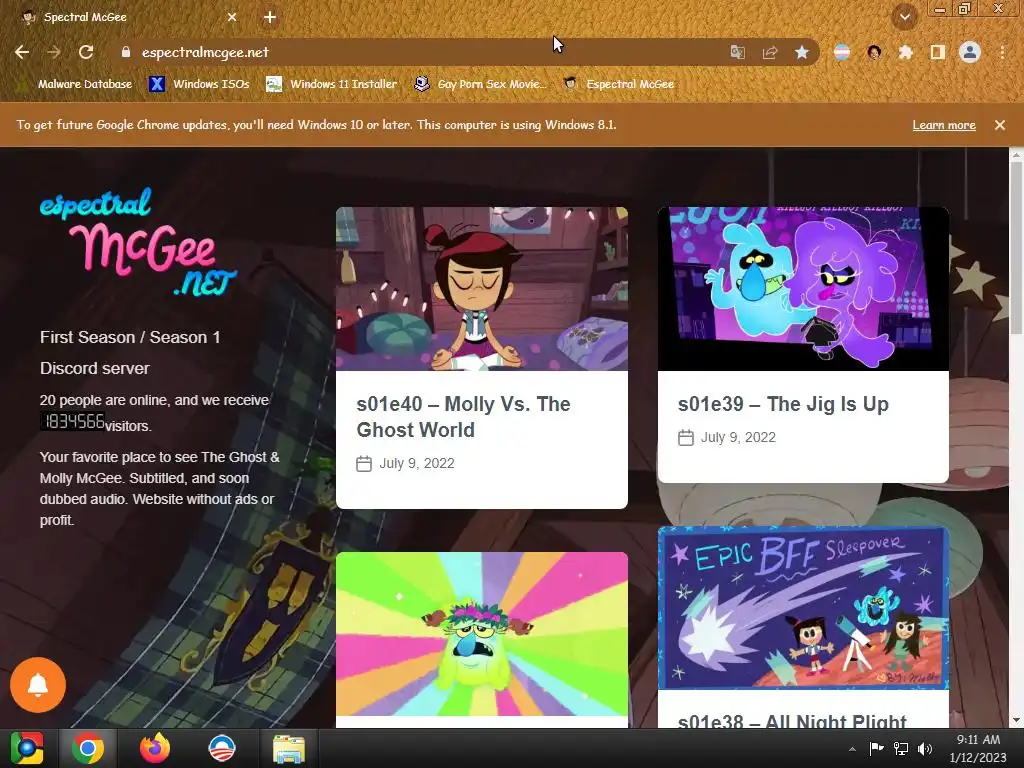1024x768 pixels.
Task: Click the espectral McGee.net logo
Action: point(138,242)
